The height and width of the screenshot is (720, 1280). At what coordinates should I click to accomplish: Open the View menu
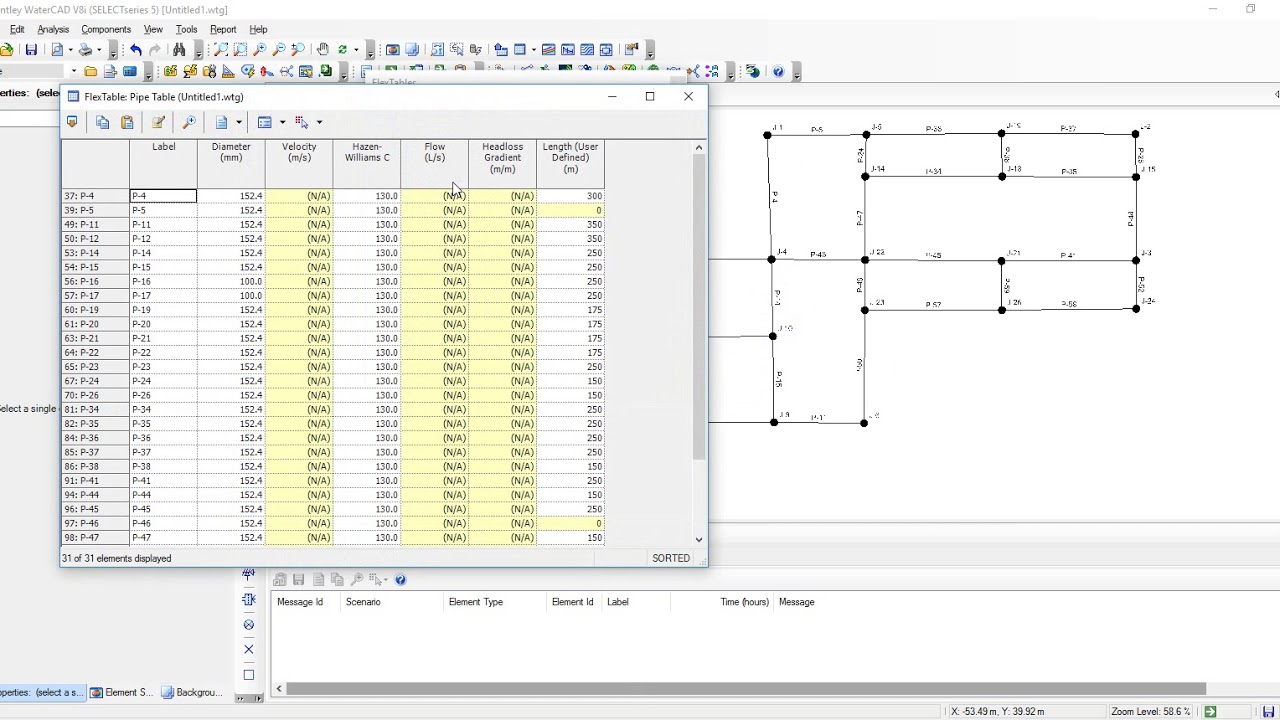click(153, 30)
